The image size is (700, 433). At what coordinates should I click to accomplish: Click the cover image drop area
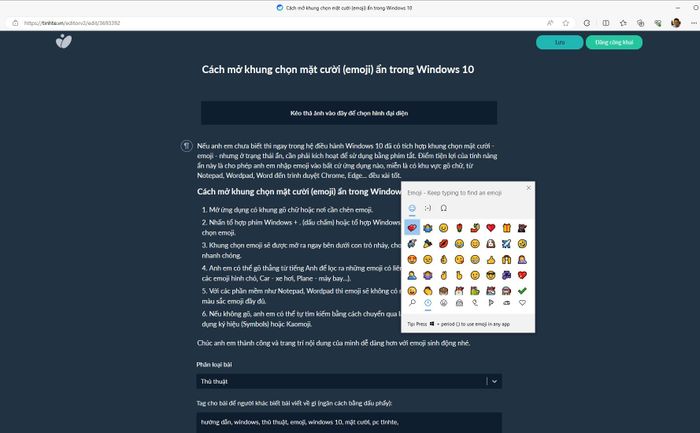(x=349, y=113)
